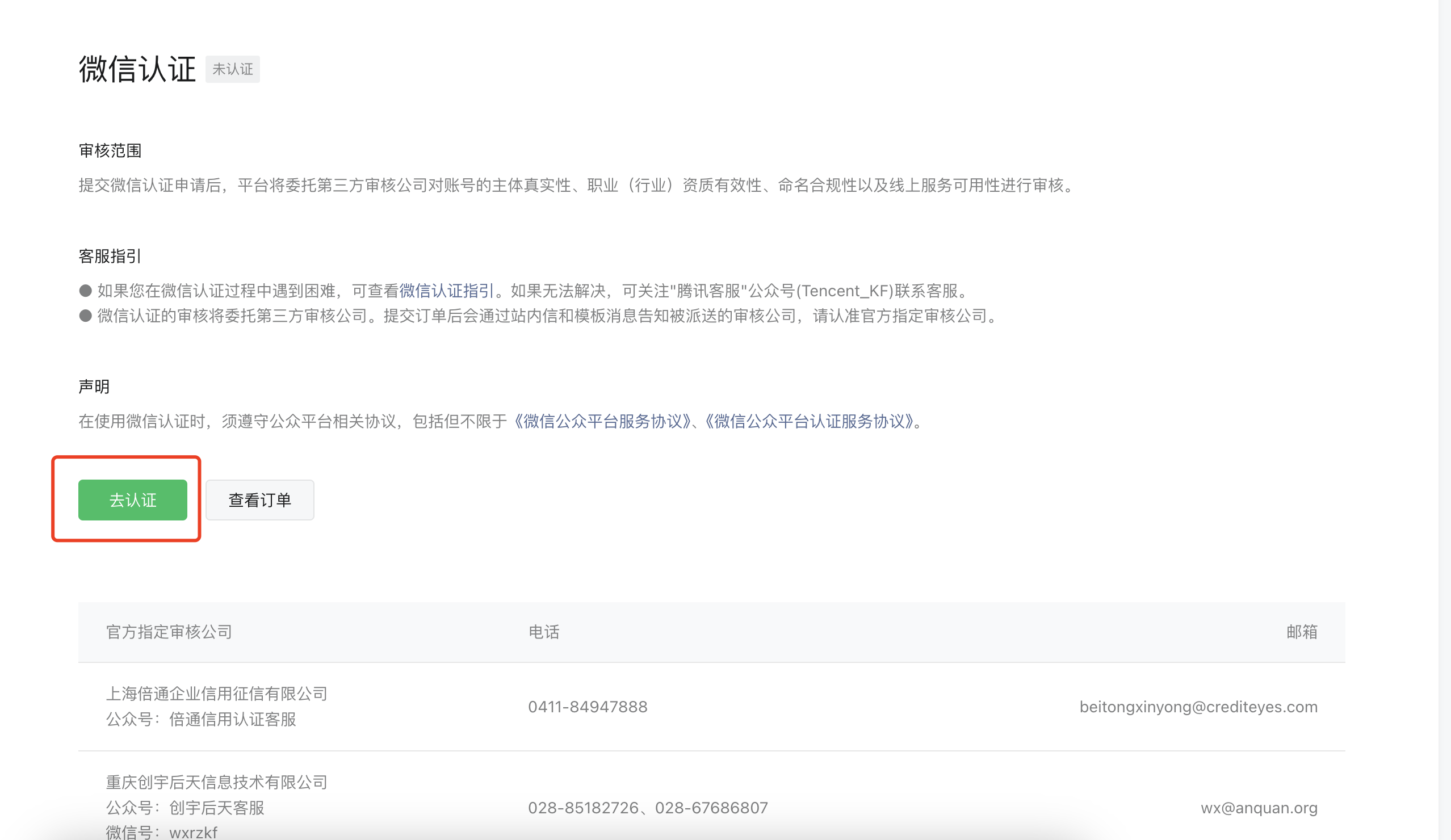Click the 审核范围 section heading

pyautogui.click(x=110, y=151)
